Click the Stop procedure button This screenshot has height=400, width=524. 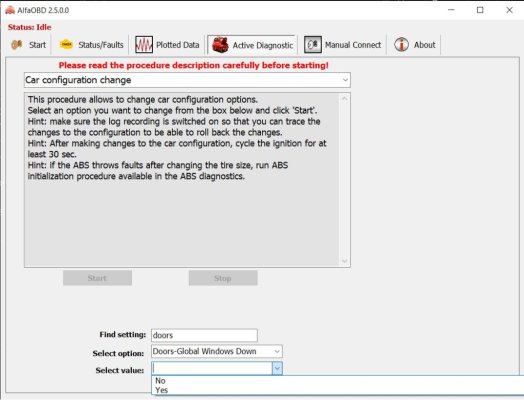click(x=223, y=278)
